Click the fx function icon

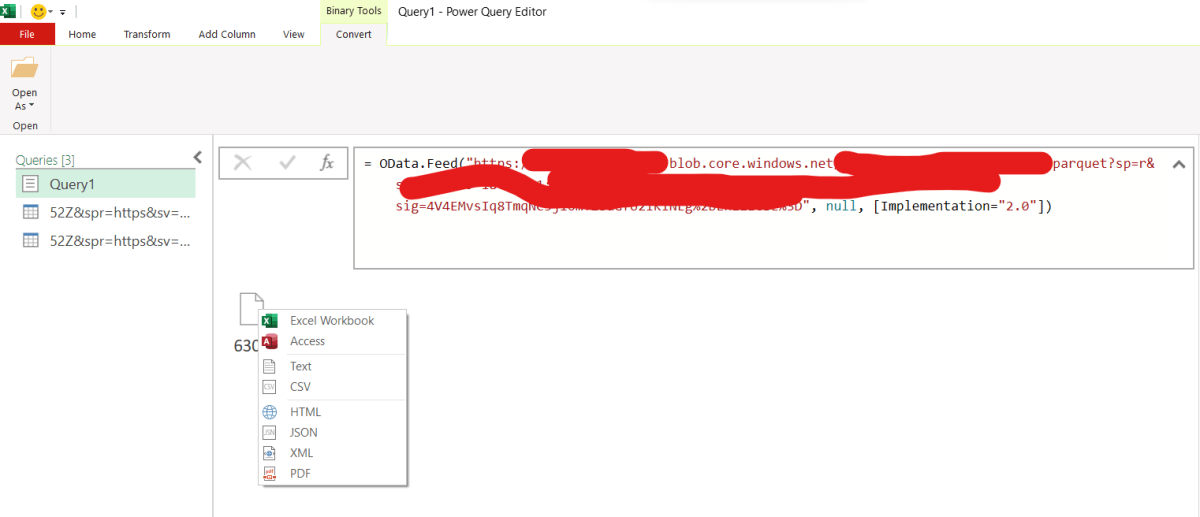[327, 163]
